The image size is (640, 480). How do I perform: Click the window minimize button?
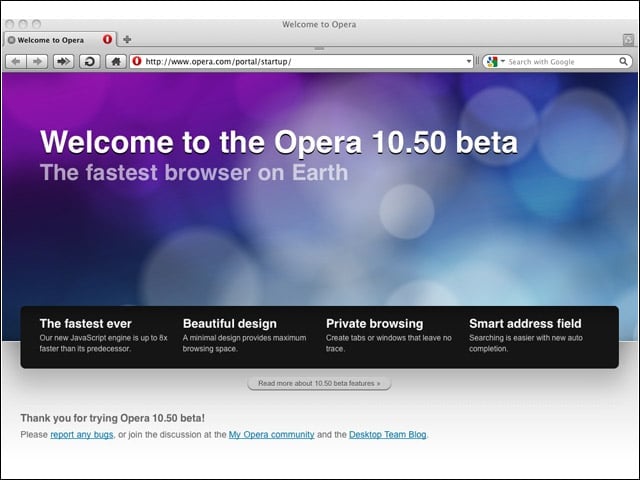(x=23, y=24)
